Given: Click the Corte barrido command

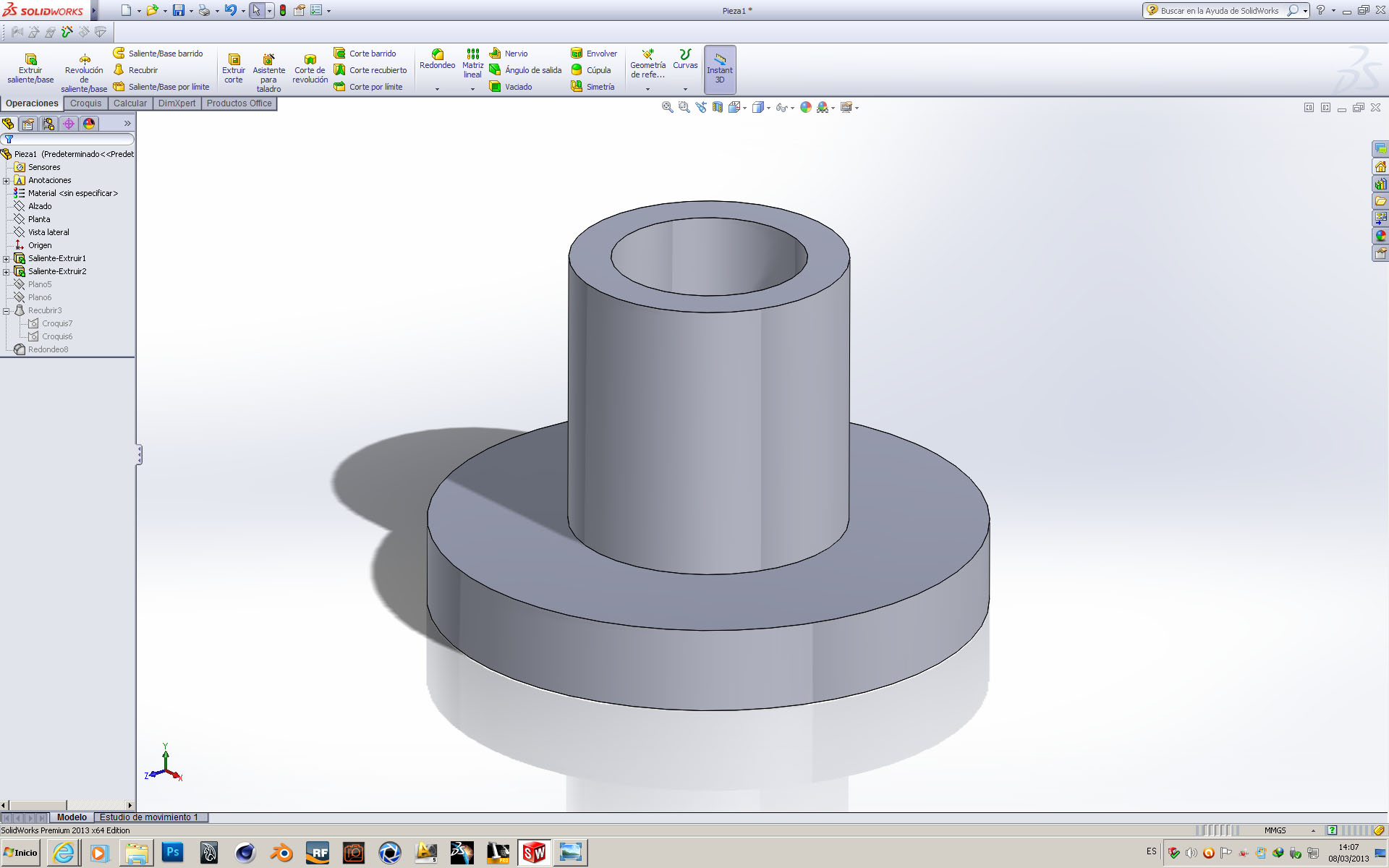Looking at the screenshot, I should click(x=365, y=54).
